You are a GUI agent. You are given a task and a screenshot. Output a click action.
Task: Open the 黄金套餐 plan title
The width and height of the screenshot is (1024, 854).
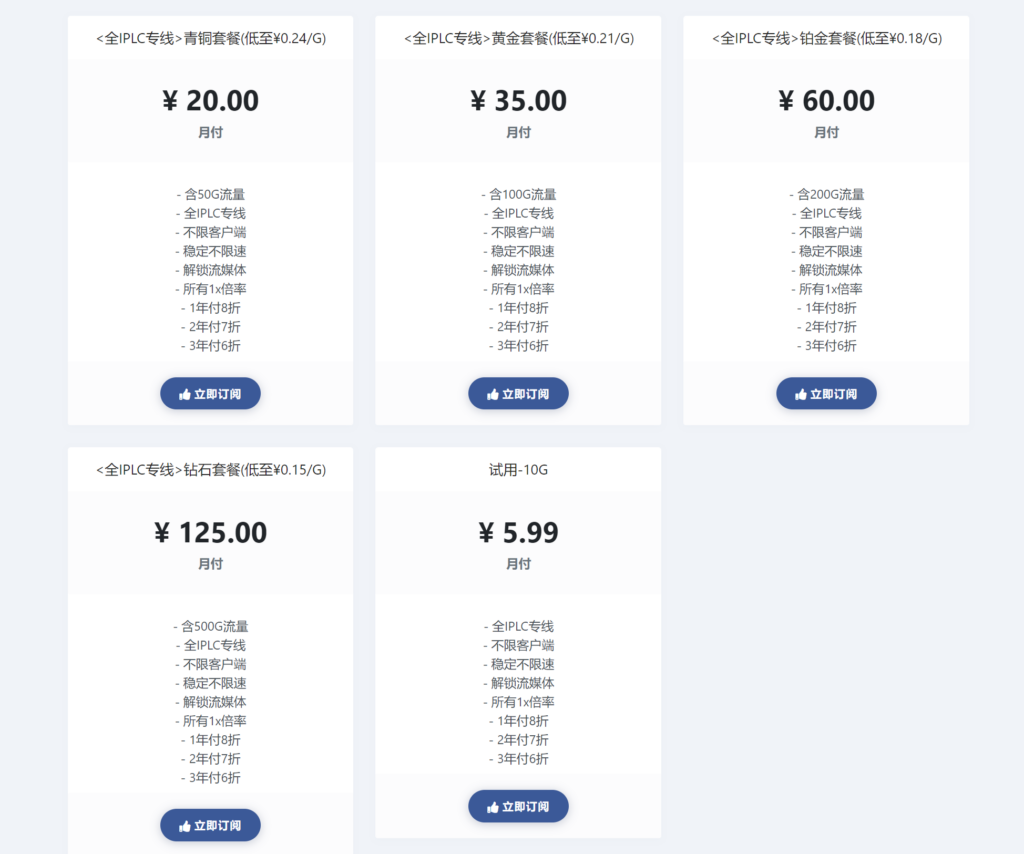pyautogui.click(x=519, y=39)
